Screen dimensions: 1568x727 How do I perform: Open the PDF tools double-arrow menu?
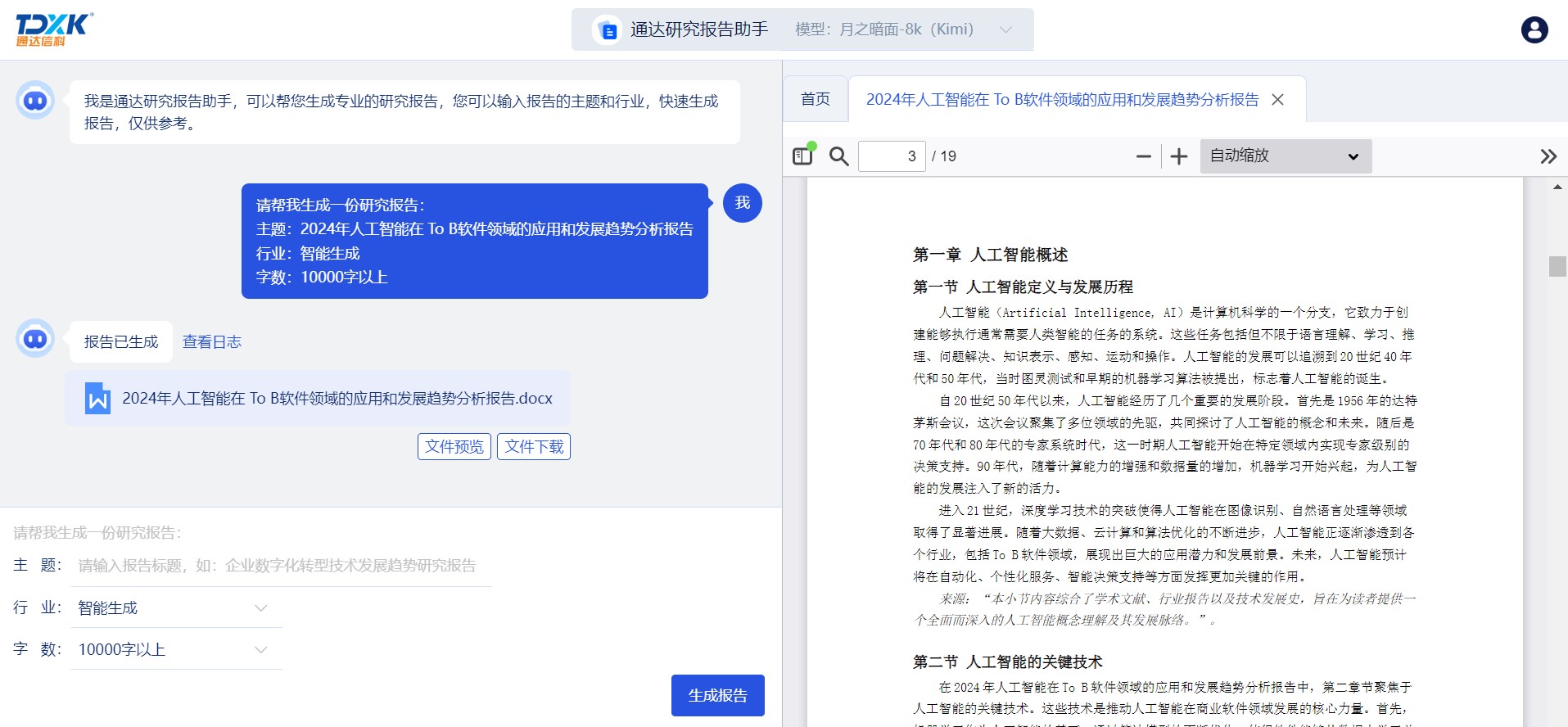point(1548,156)
